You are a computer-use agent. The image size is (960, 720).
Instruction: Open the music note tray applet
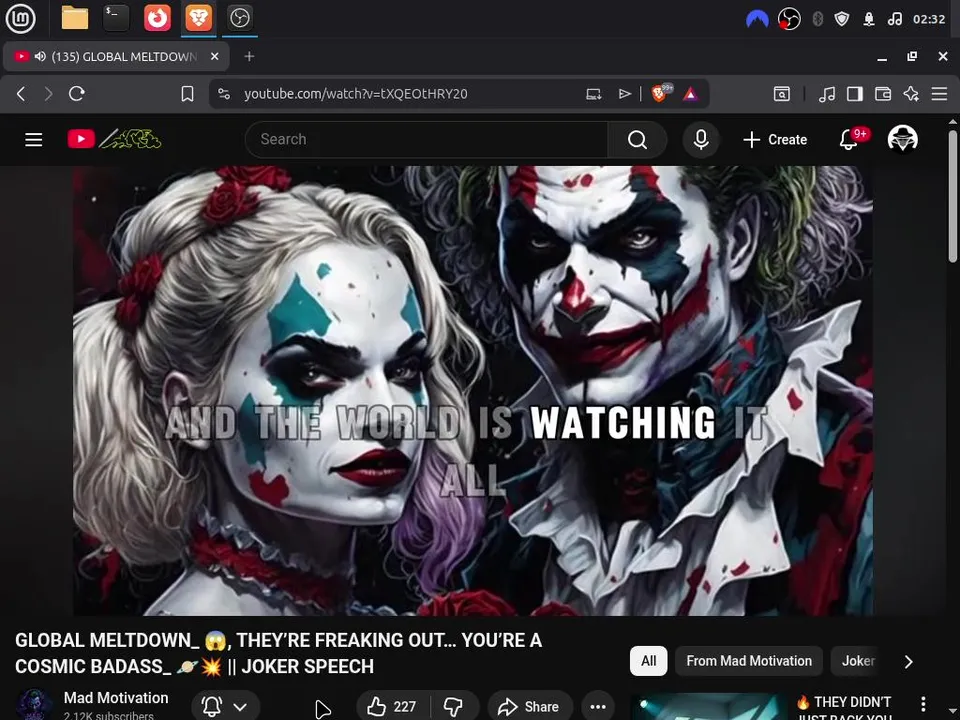point(894,19)
